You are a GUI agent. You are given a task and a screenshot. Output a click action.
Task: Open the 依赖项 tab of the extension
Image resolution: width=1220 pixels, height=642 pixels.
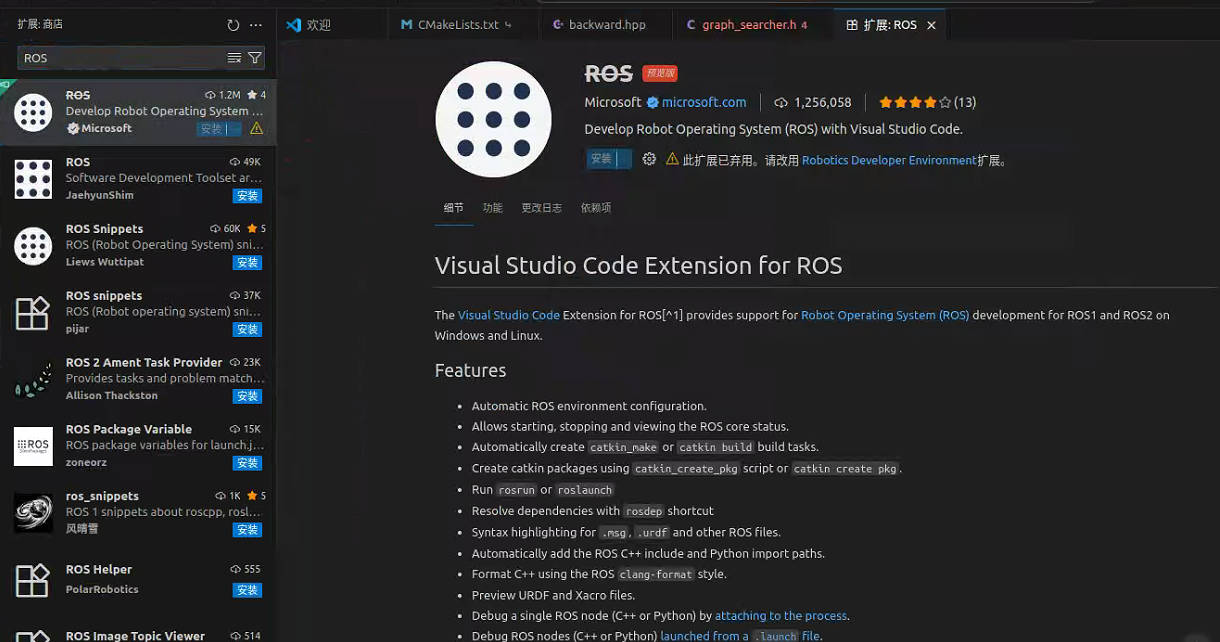594,208
